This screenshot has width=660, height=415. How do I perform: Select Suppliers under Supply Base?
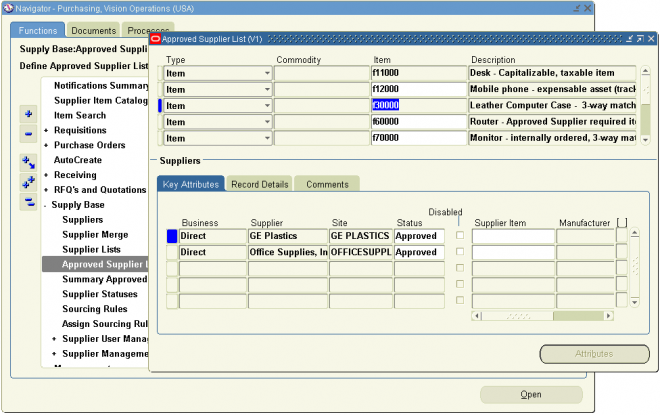click(x=82, y=220)
